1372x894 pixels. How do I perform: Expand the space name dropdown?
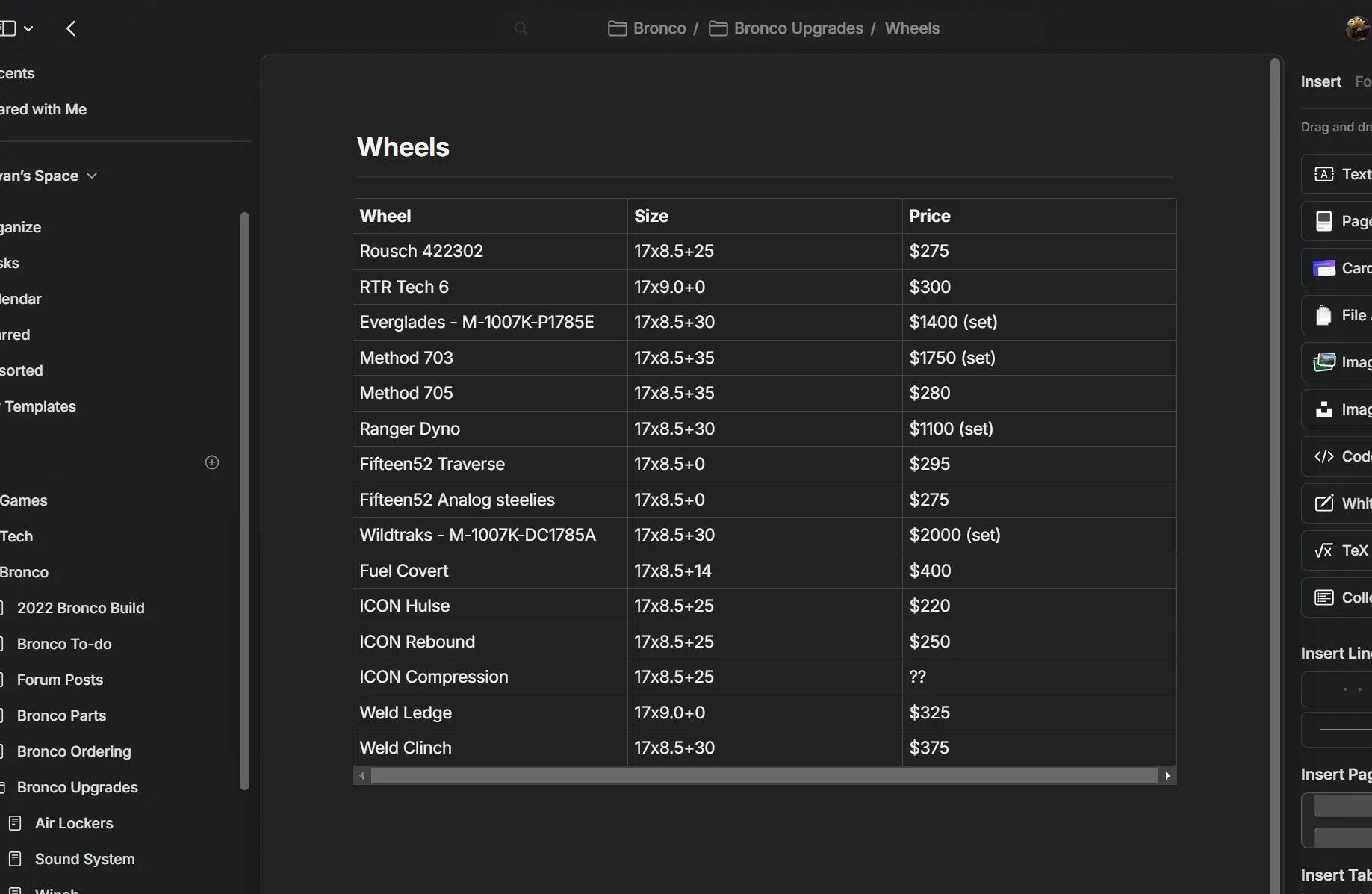[92, 176]
